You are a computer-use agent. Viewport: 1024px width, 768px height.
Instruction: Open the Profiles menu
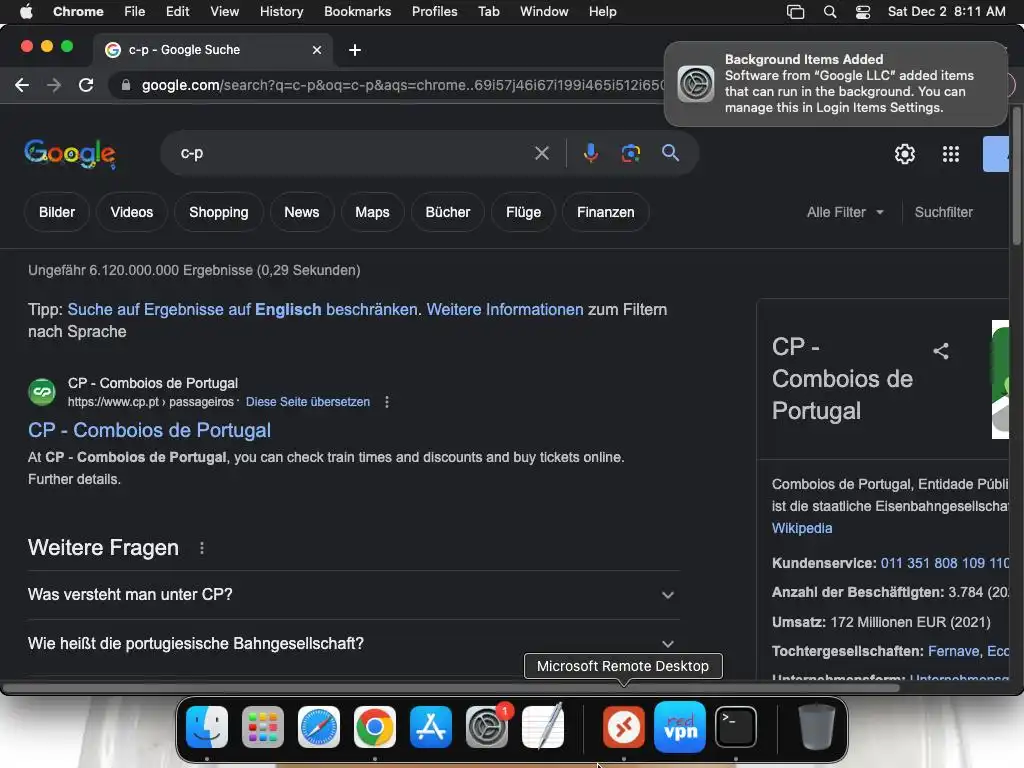[434, 12]
